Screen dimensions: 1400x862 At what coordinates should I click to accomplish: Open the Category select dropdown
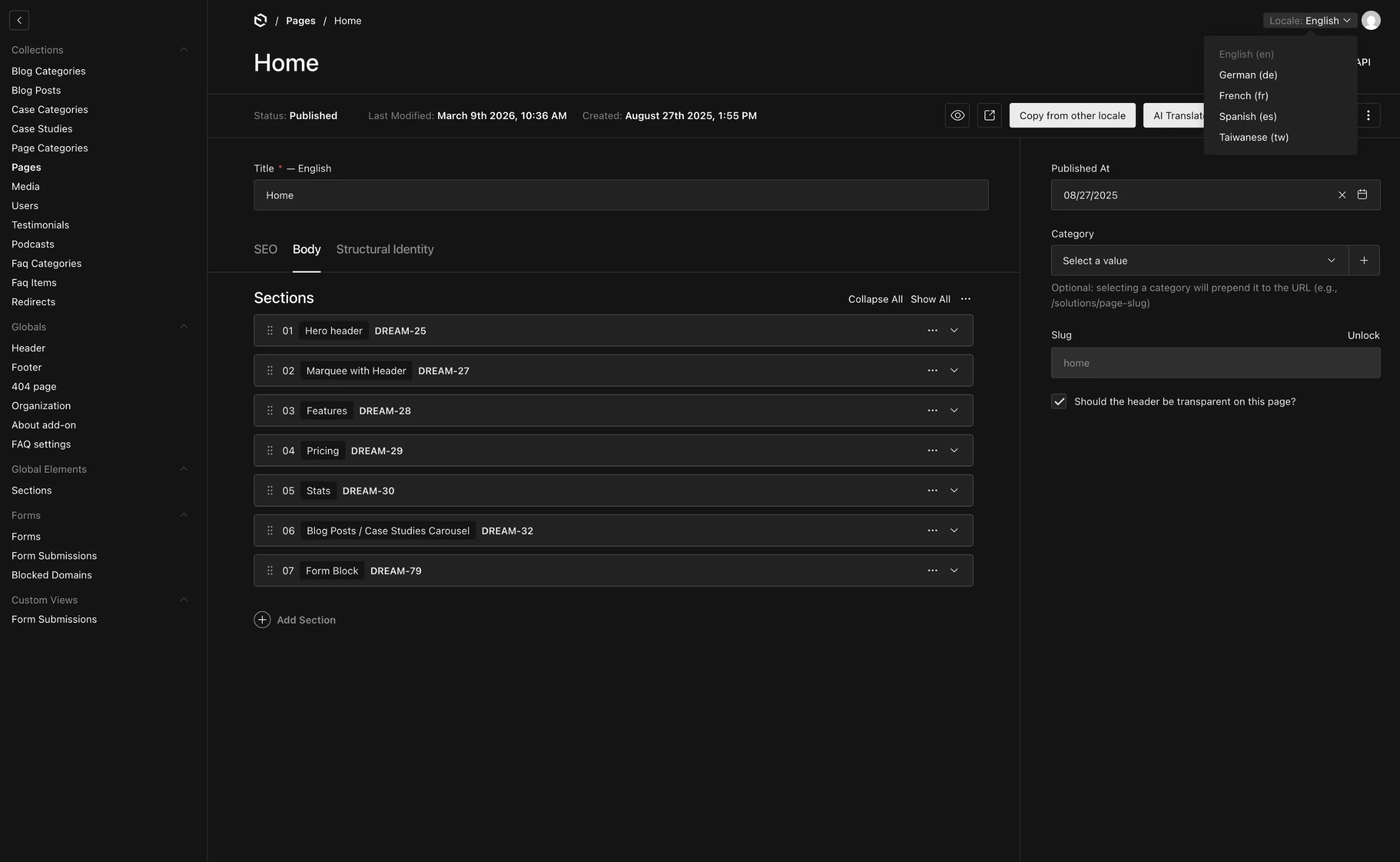[1199, 261]
